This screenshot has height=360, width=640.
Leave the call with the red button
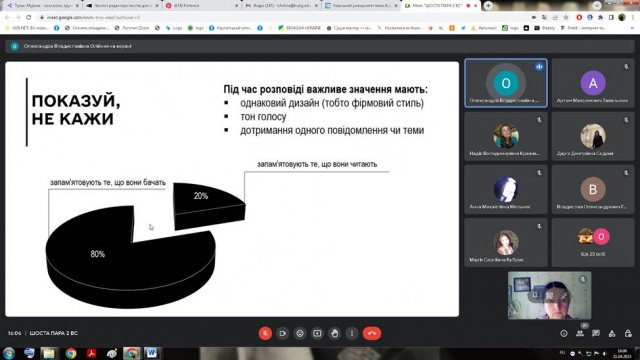pyautogui.click(x=372, y=333)
